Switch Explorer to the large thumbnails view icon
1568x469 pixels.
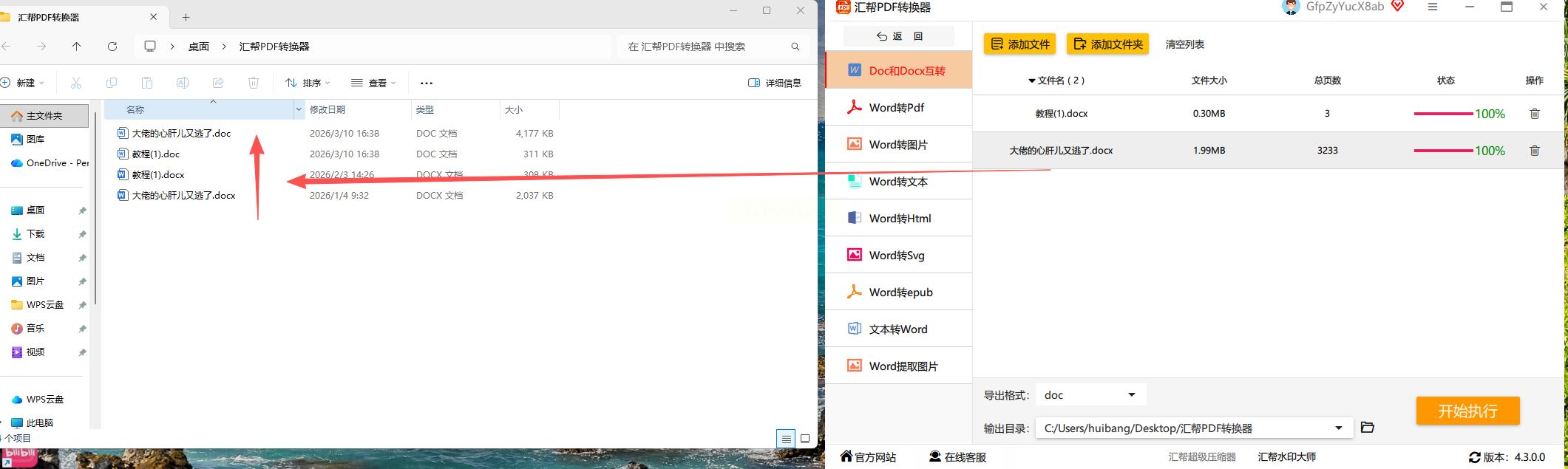click(x=805, y=439)
